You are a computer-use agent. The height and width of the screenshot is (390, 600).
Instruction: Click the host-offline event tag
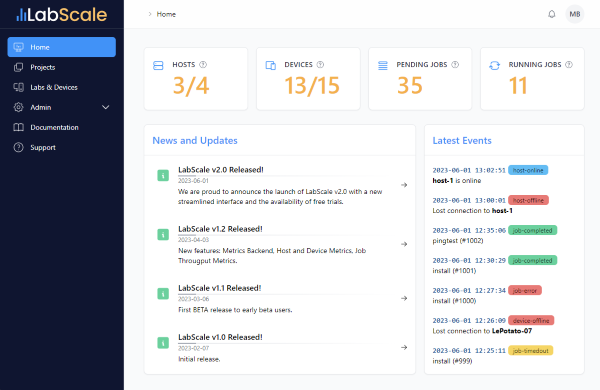point(528,200)
